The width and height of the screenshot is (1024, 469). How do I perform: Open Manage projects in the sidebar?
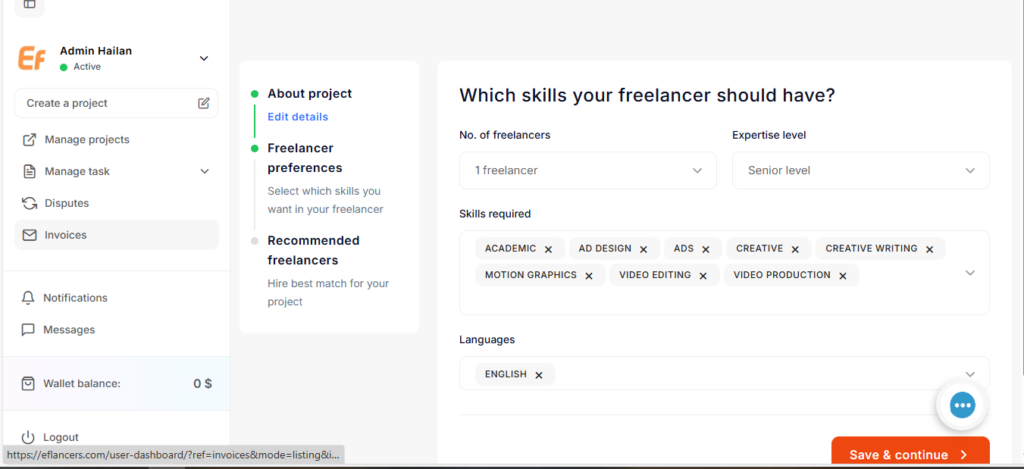point(86,139)
